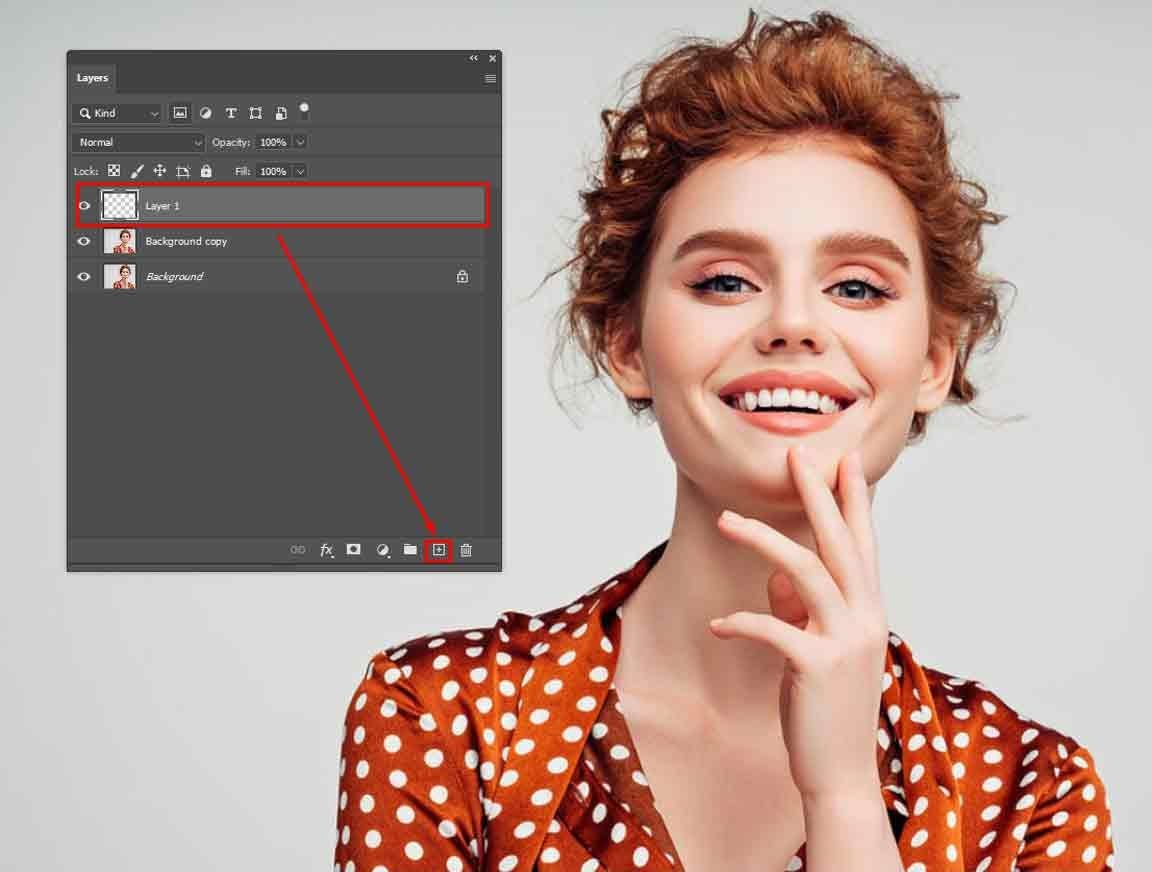The height and width of the screenshot is (872, 1152).
Task: Filter for adjustment layers icon
Action: 206,113
